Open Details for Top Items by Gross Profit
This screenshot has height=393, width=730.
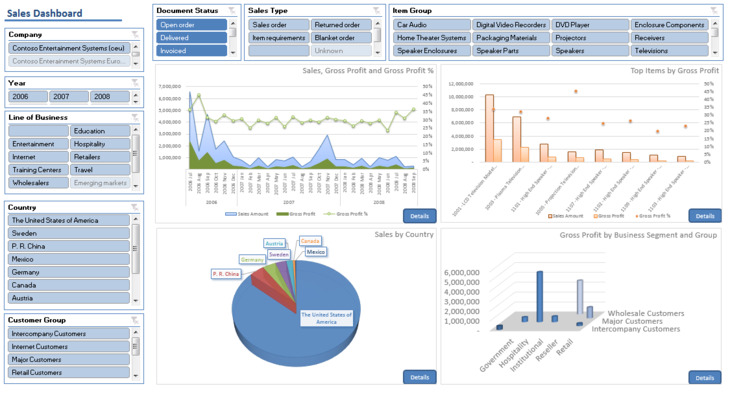705,216
